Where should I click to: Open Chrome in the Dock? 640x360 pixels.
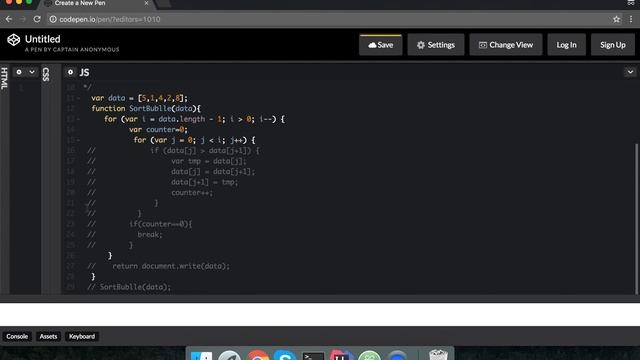point(258,355)
